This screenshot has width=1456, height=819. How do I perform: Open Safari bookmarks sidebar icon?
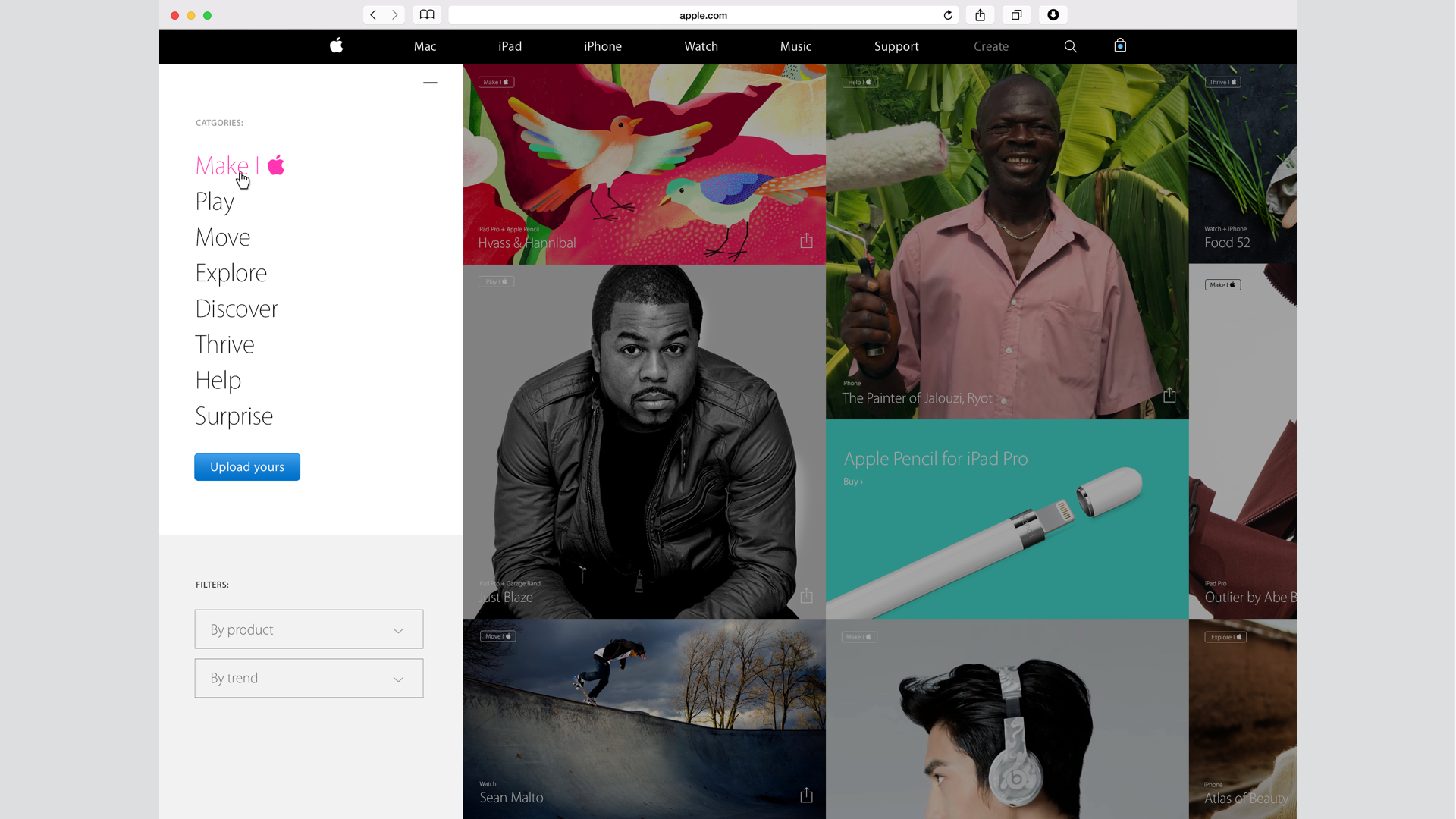coord(427,15)
